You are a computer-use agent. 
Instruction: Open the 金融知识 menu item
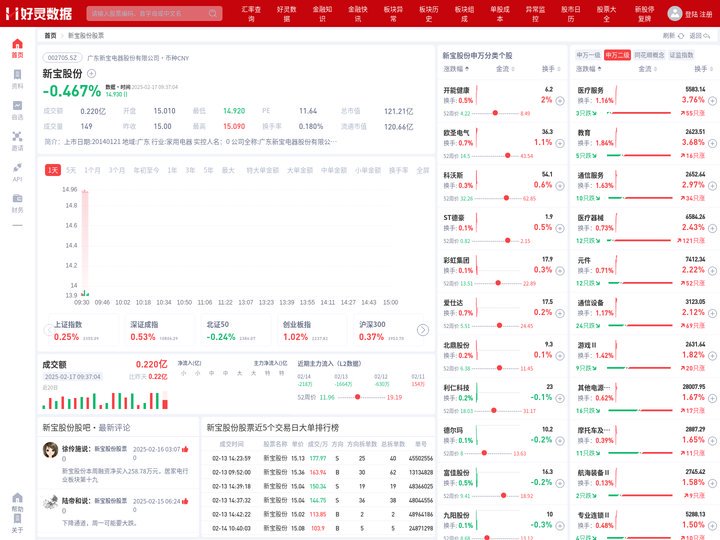click(322, 14)
